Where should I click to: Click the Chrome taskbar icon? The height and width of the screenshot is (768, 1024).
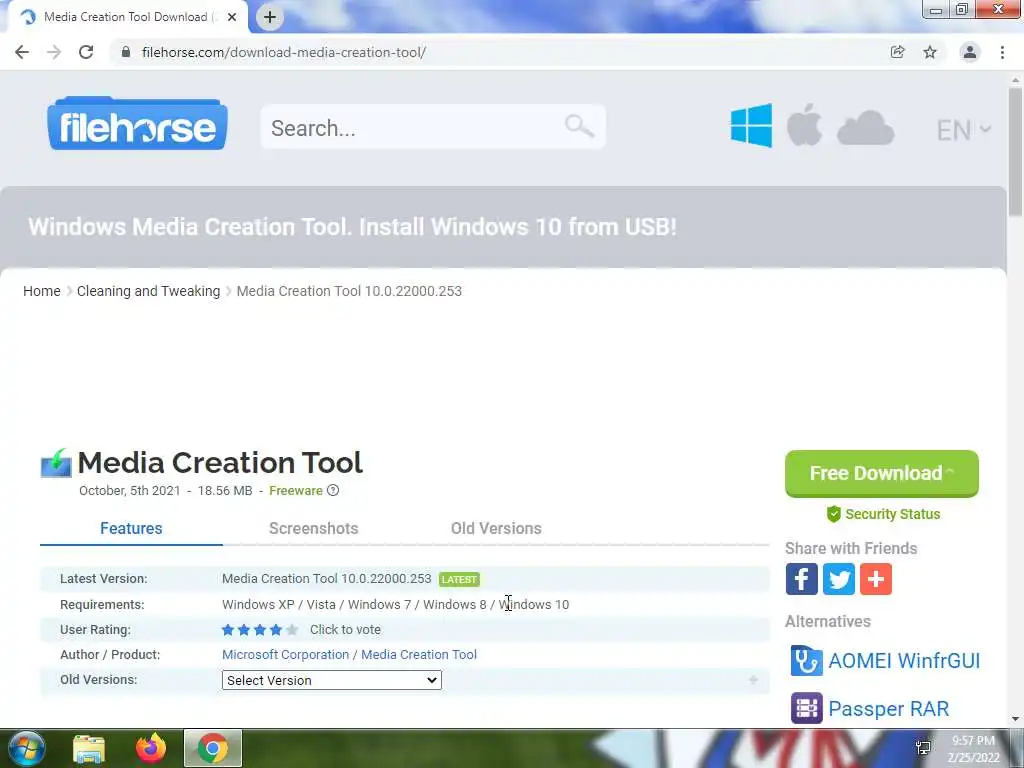[x=213, y=748]
